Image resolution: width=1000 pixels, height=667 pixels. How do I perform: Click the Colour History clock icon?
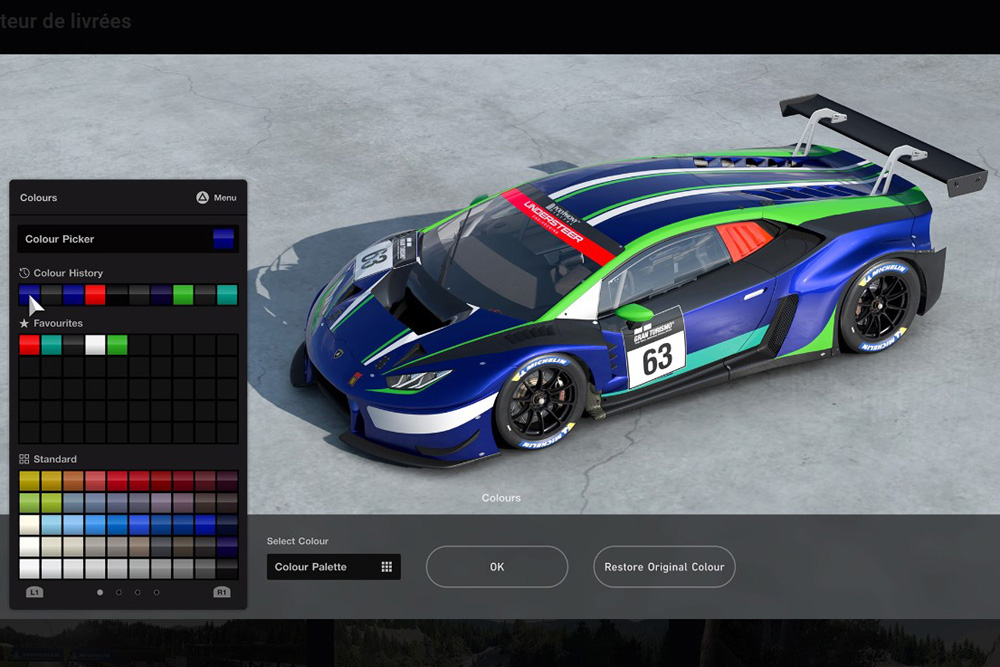click(24, 273)
